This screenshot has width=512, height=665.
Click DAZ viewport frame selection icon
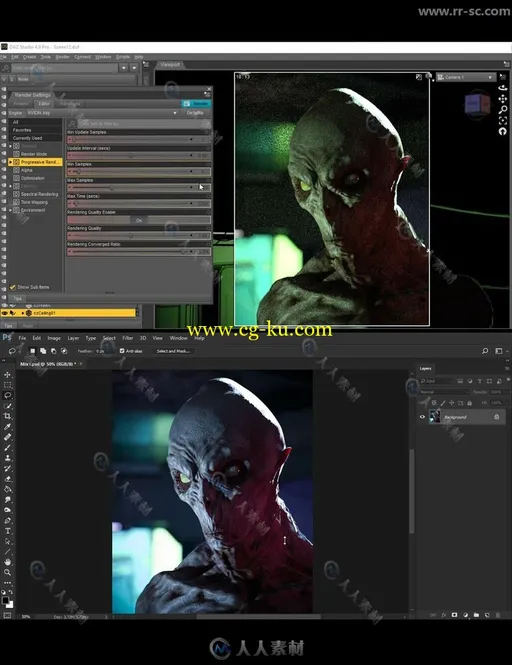click(503, 120)
